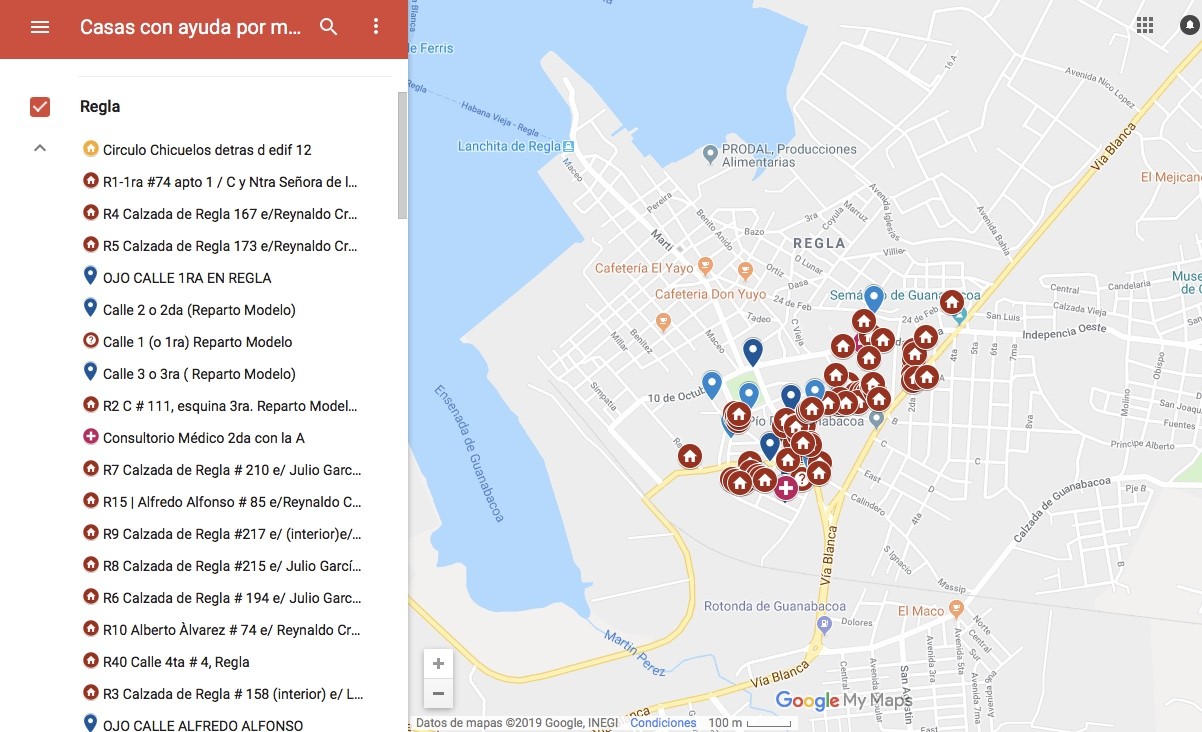This screenshot has height=732, width=1202.
Task: Click the map scale 100 m indicator
Action: click(x=749, y=723)
